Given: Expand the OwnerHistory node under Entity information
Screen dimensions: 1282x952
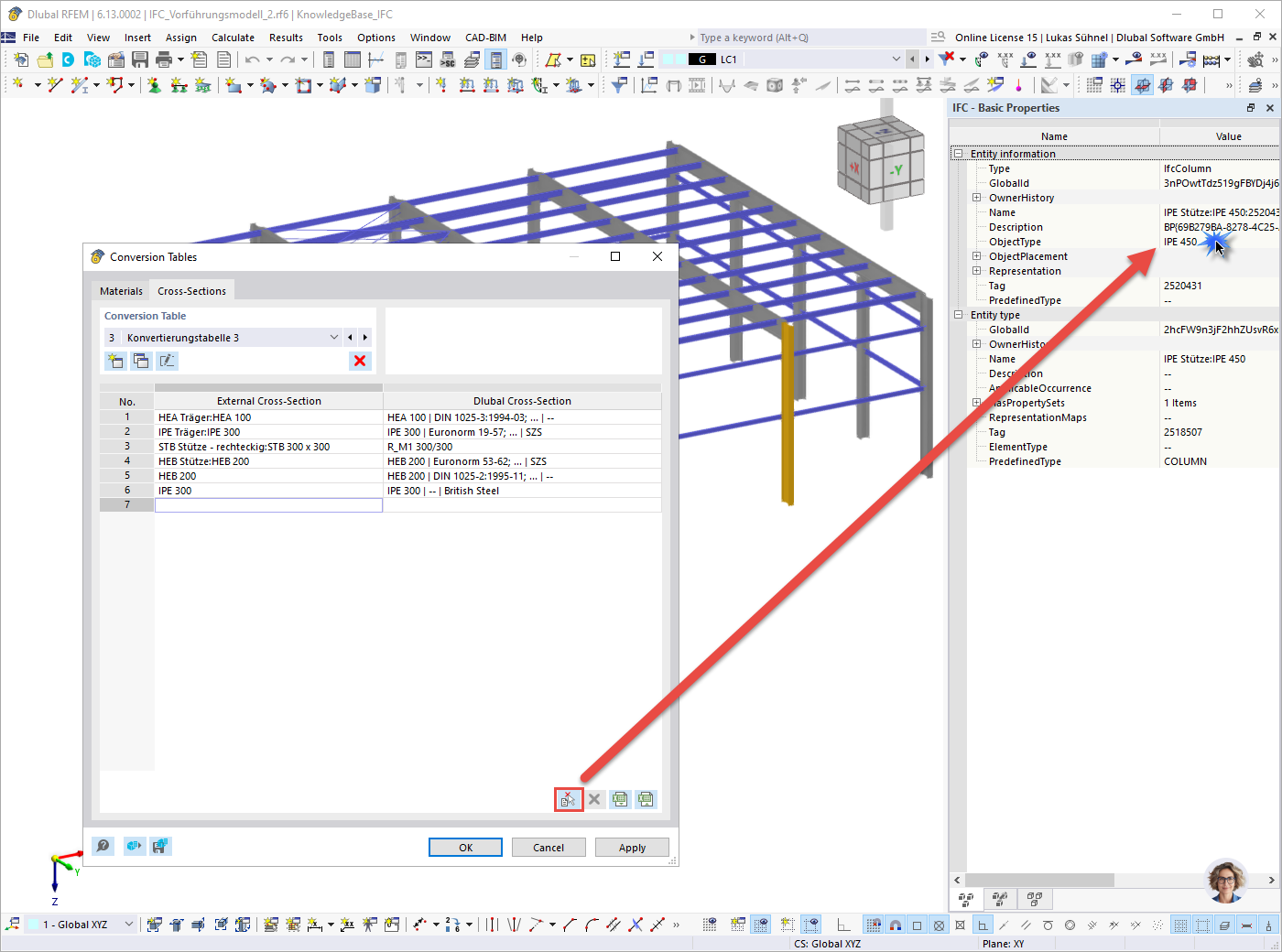Looking at the screenshot, I should point(976,198).
